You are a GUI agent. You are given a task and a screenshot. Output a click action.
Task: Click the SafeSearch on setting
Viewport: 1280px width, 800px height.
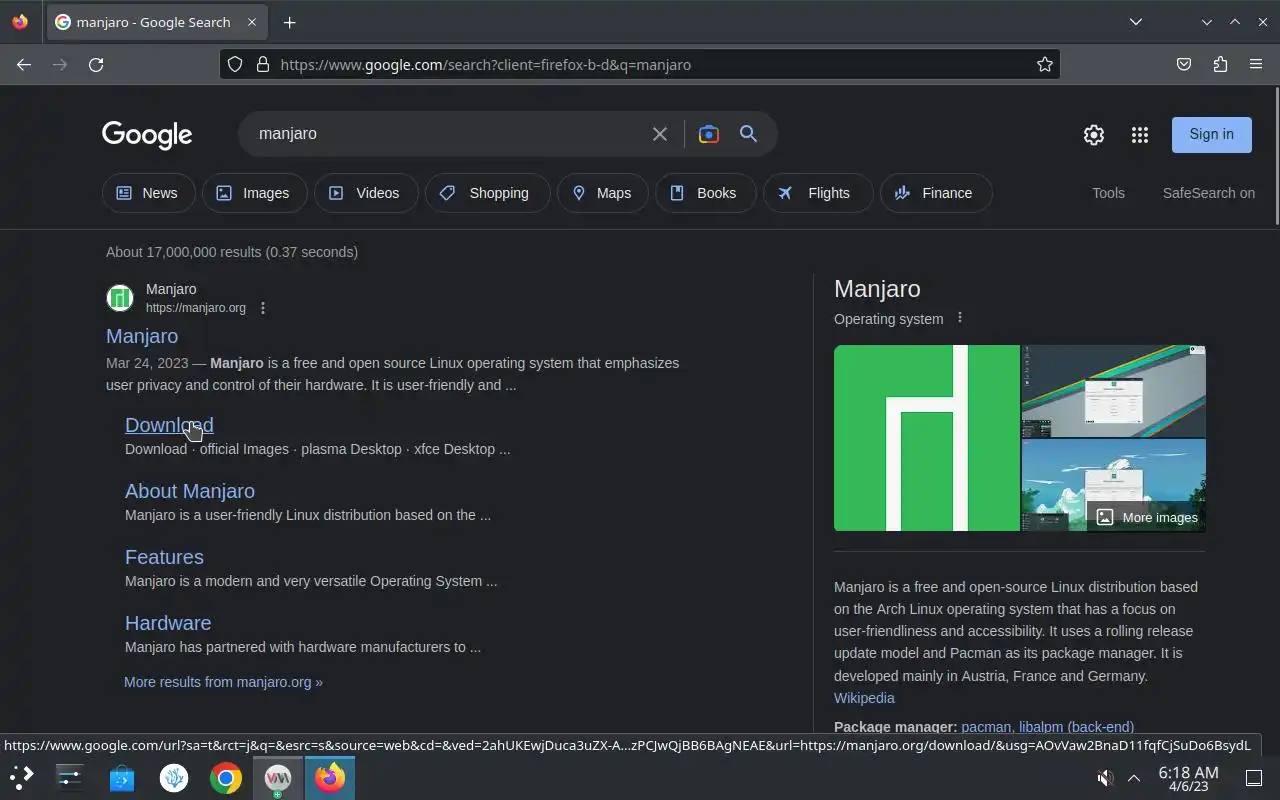point(1208,193)
